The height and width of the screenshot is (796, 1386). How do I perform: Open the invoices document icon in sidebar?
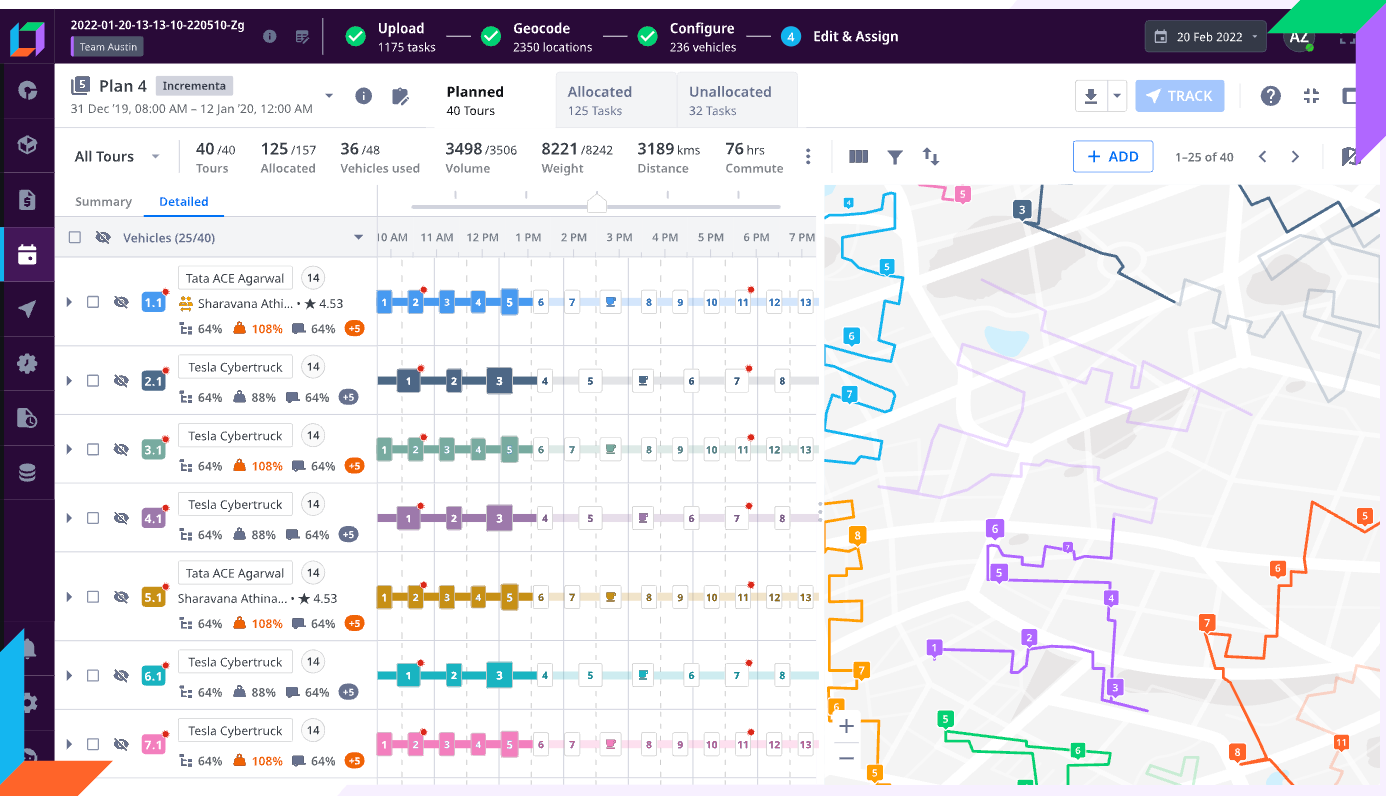coord(27,198)
